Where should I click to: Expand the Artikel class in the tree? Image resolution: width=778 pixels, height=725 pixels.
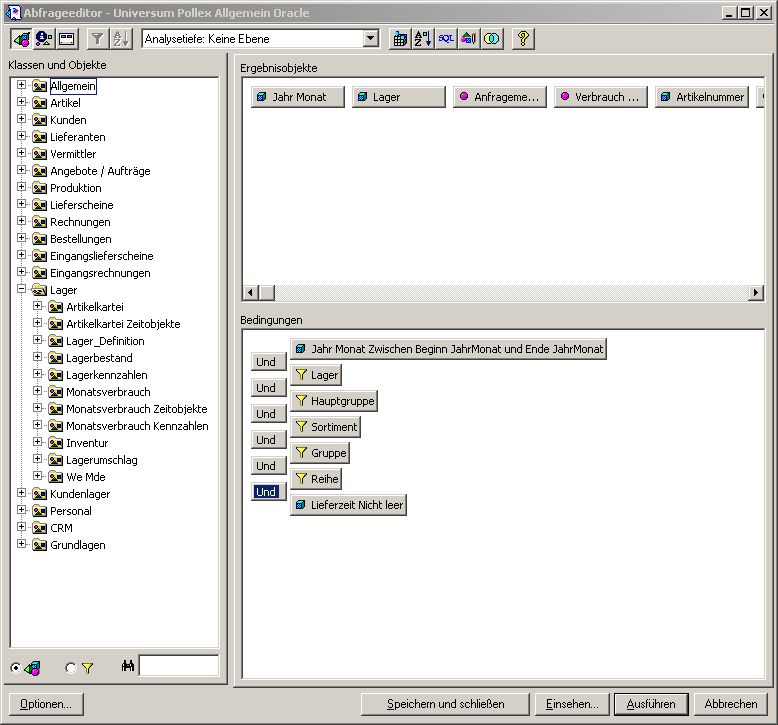(21, 103)
